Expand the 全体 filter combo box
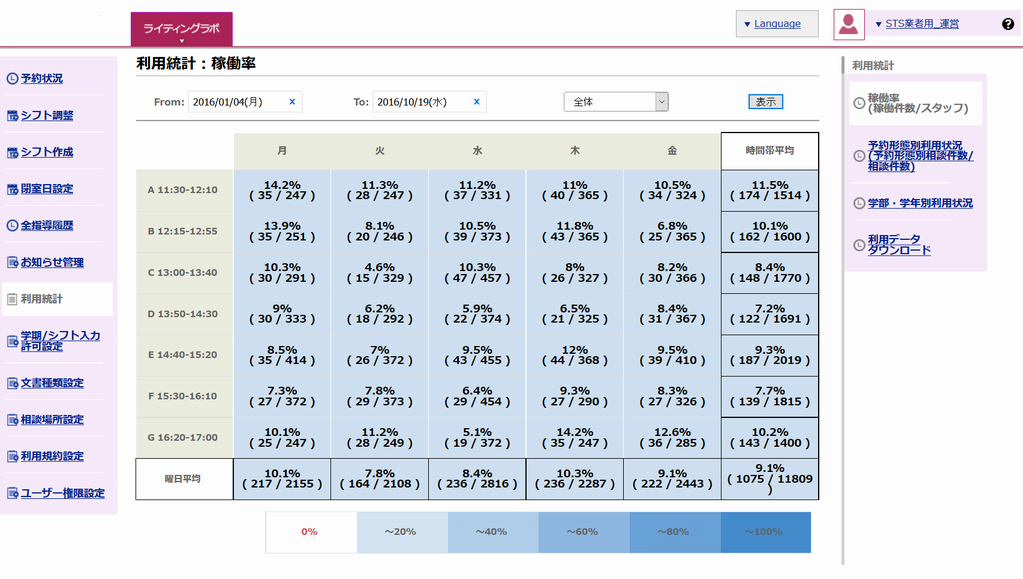 pos(616,102)
